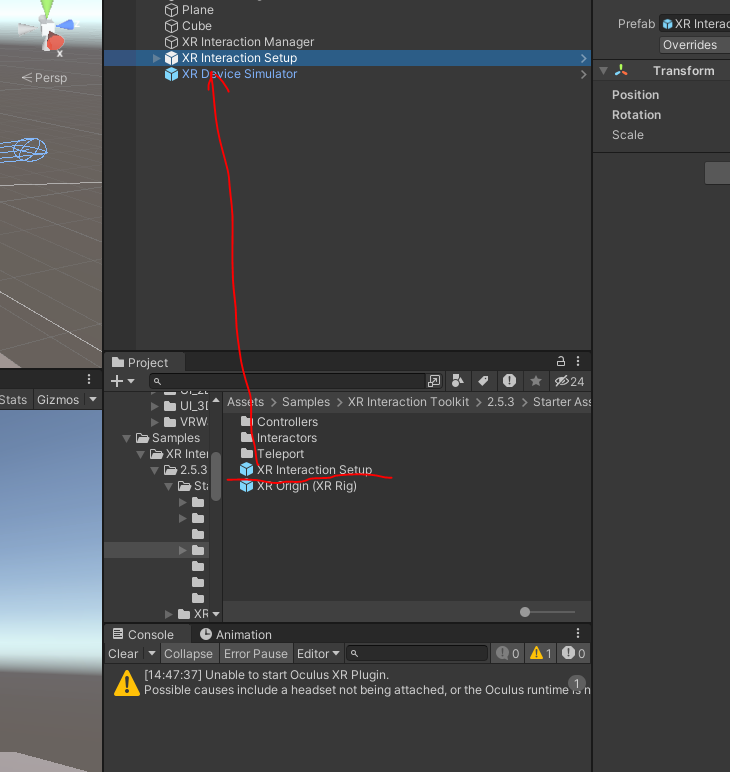The width and height of the screenshot is (730, 772).
Task: Select the Plane object in Hierarchy
Action: pos(198,10)
